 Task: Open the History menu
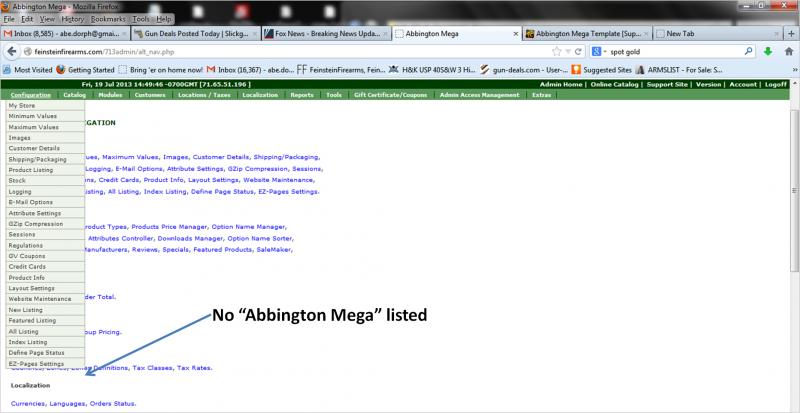(x=72, y=19)
